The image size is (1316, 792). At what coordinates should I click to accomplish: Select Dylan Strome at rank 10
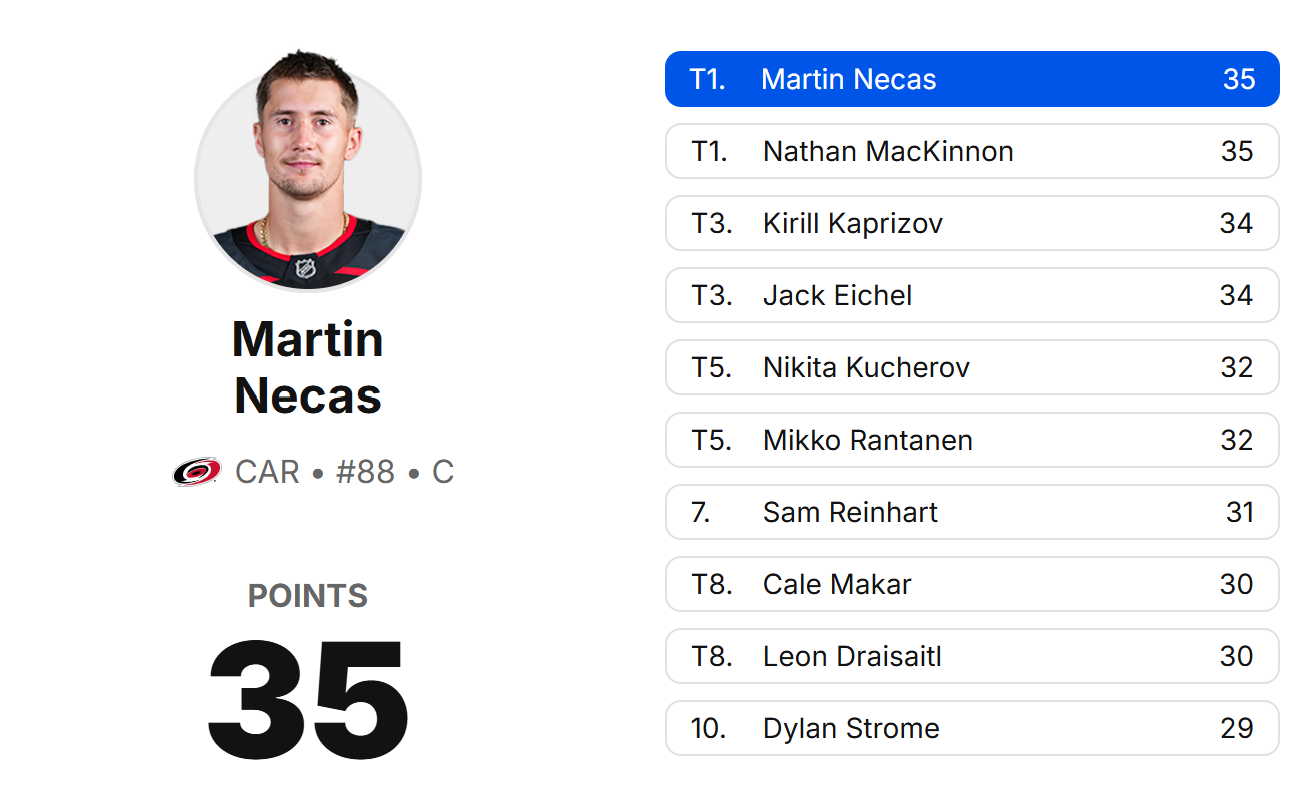click(x=972, y=728)
